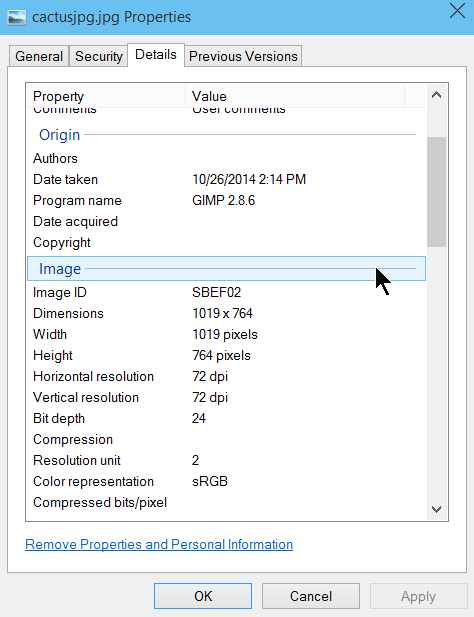Click the scroll down arrow

(436, 509)
